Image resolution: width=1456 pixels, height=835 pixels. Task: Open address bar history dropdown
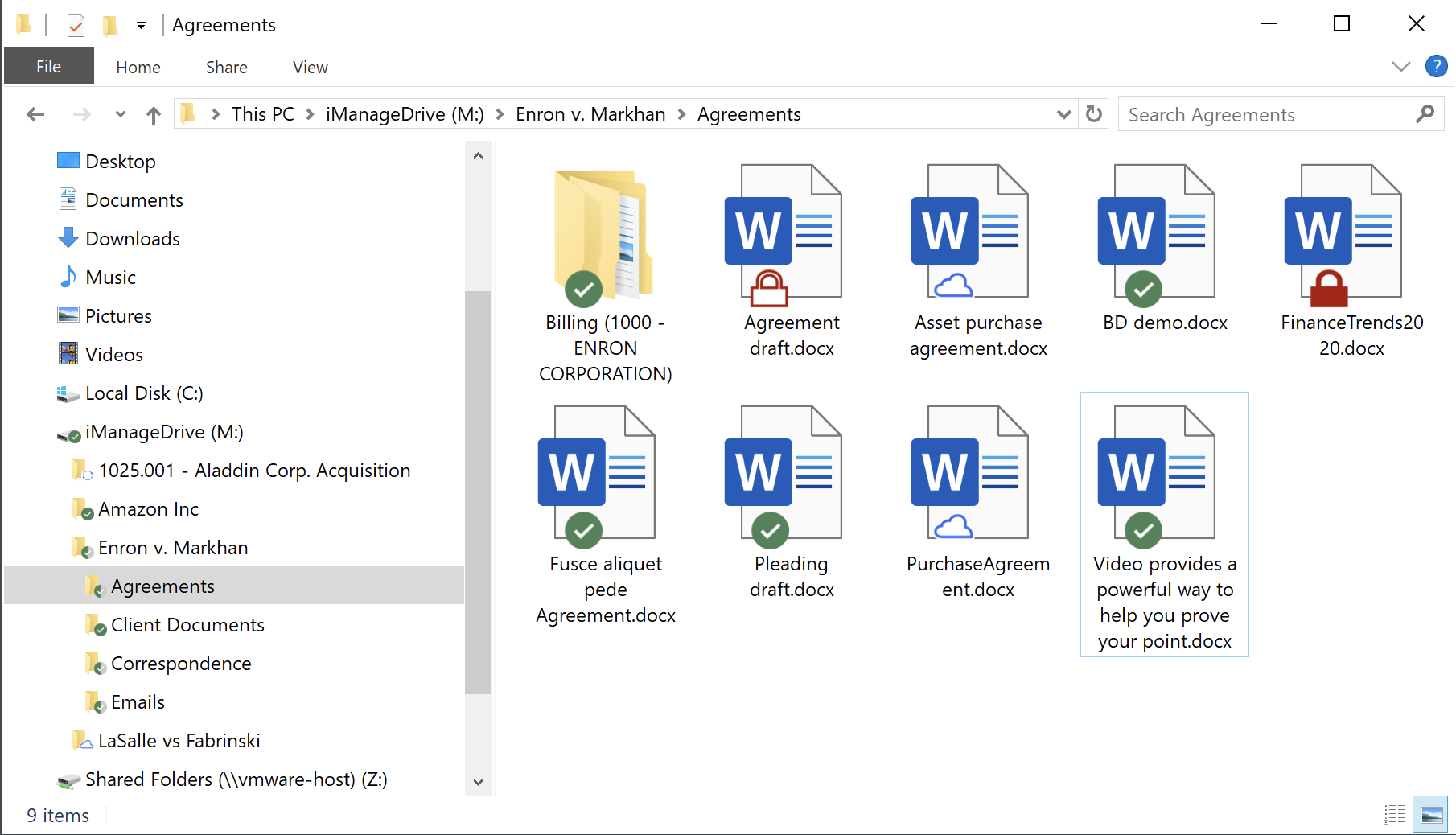(1063, 114)
